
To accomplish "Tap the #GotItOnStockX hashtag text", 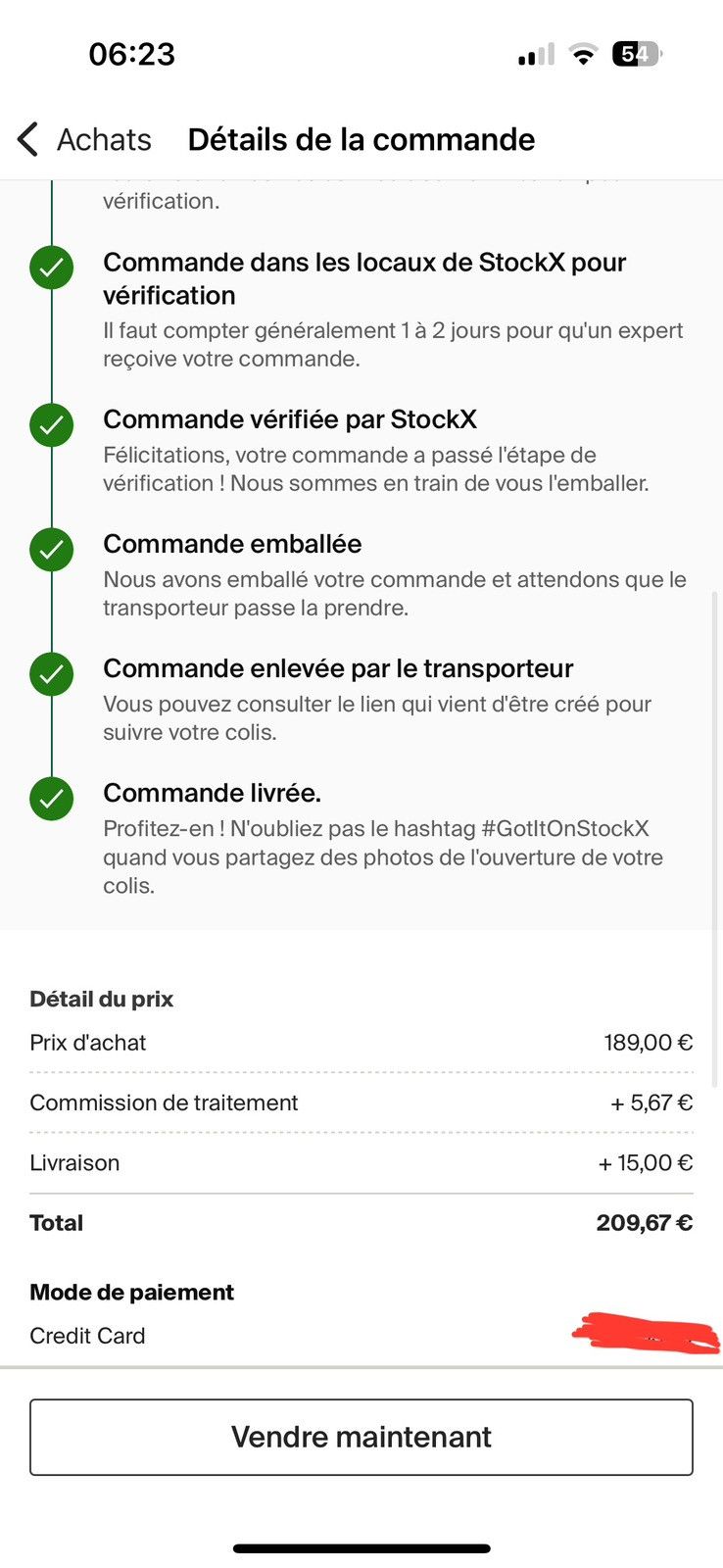I will click(x=565, y=828).
